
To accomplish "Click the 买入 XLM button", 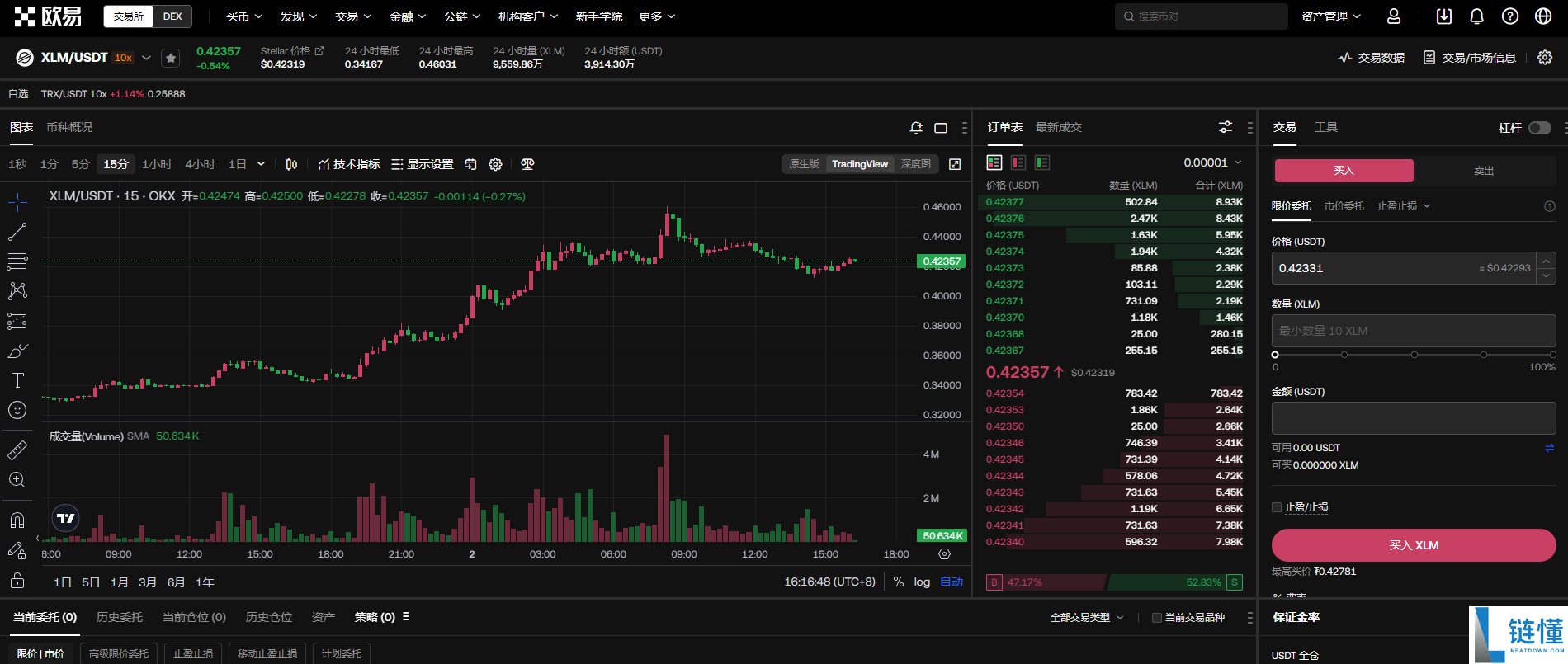I will pyautogui.click(x=1414, y=545).
